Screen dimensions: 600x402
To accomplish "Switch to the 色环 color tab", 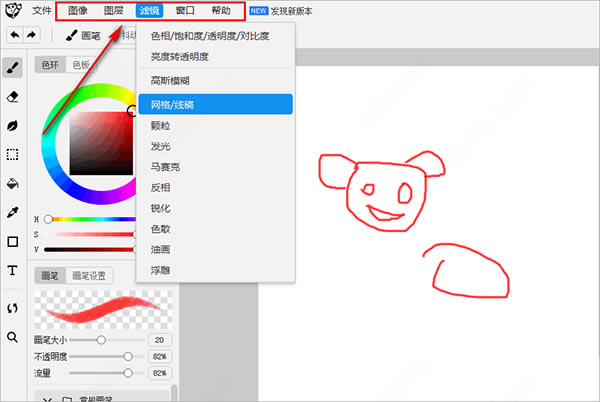I will coord(48,65).
